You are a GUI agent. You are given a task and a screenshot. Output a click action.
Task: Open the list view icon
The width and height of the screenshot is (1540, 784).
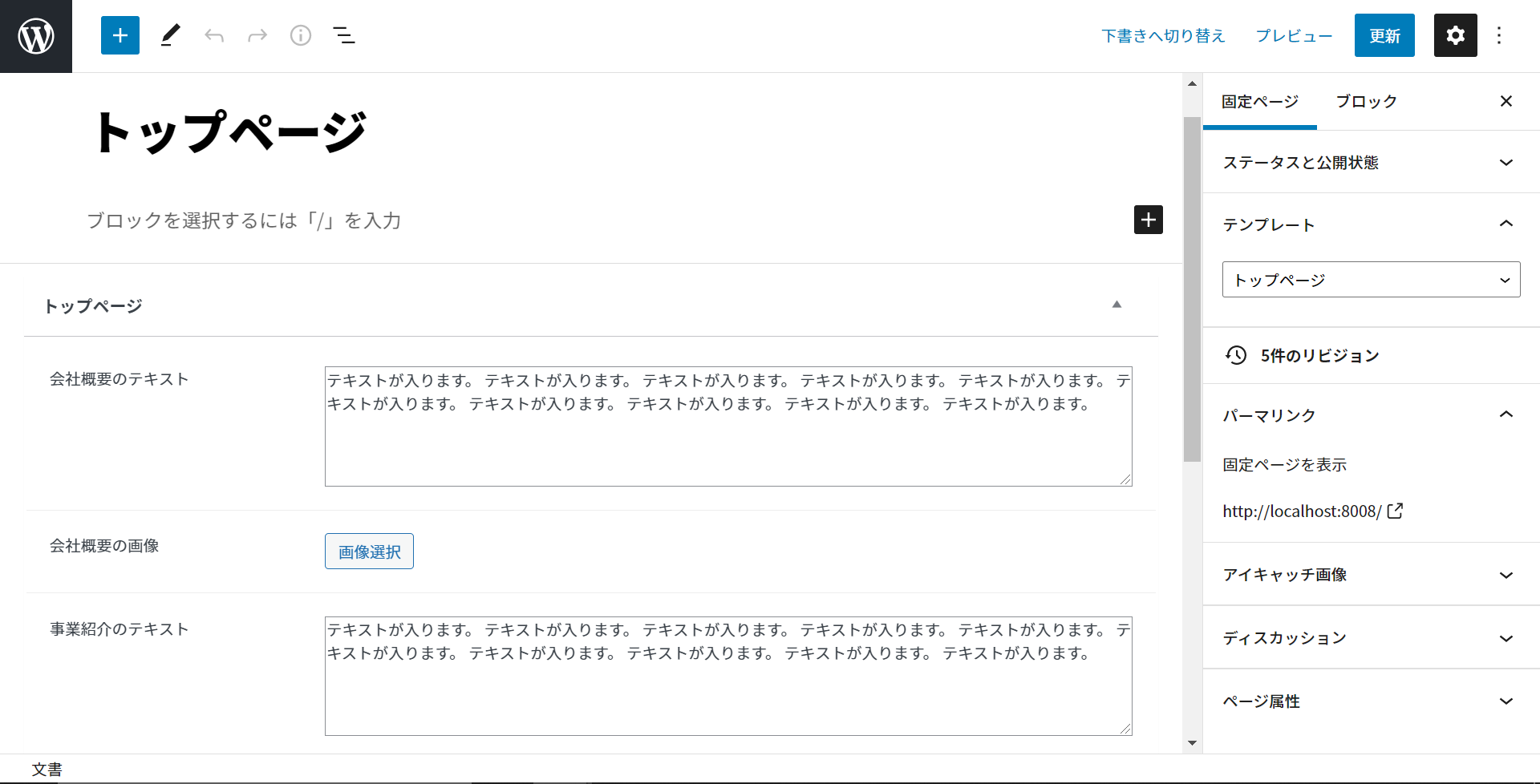tap(344, 35)
